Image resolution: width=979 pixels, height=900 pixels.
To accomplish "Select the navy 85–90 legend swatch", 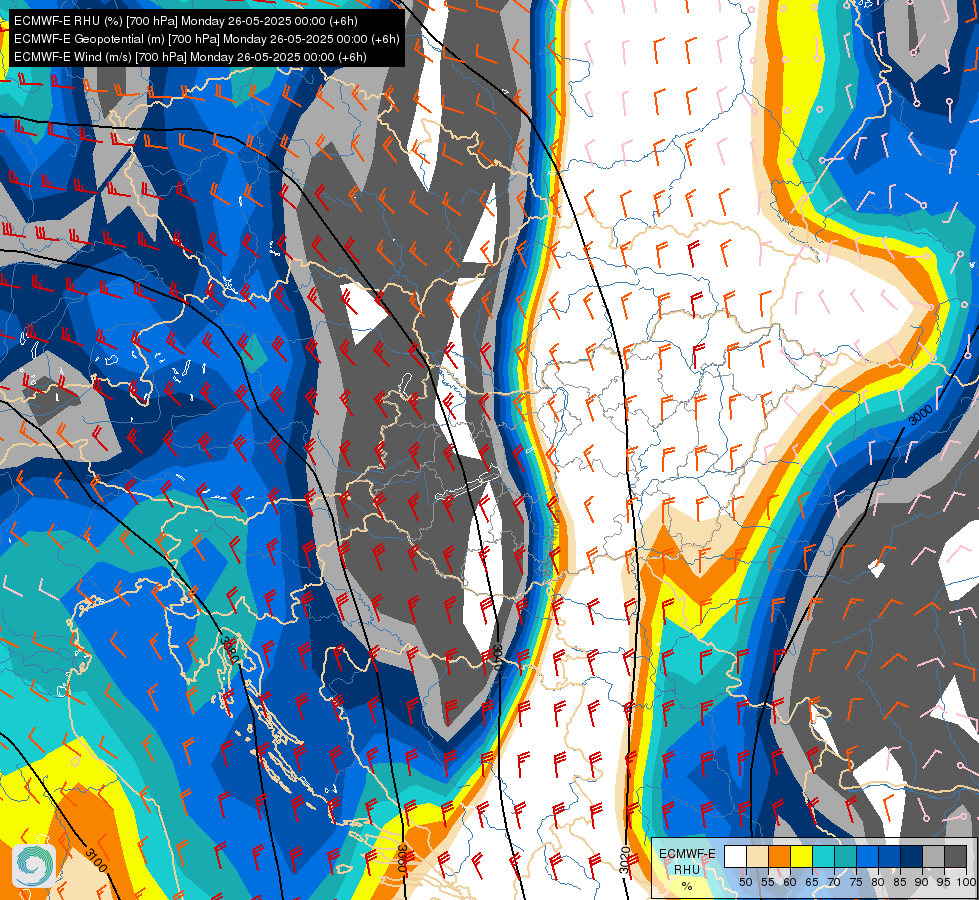I will pyautogui.click(x=912, y=856).
